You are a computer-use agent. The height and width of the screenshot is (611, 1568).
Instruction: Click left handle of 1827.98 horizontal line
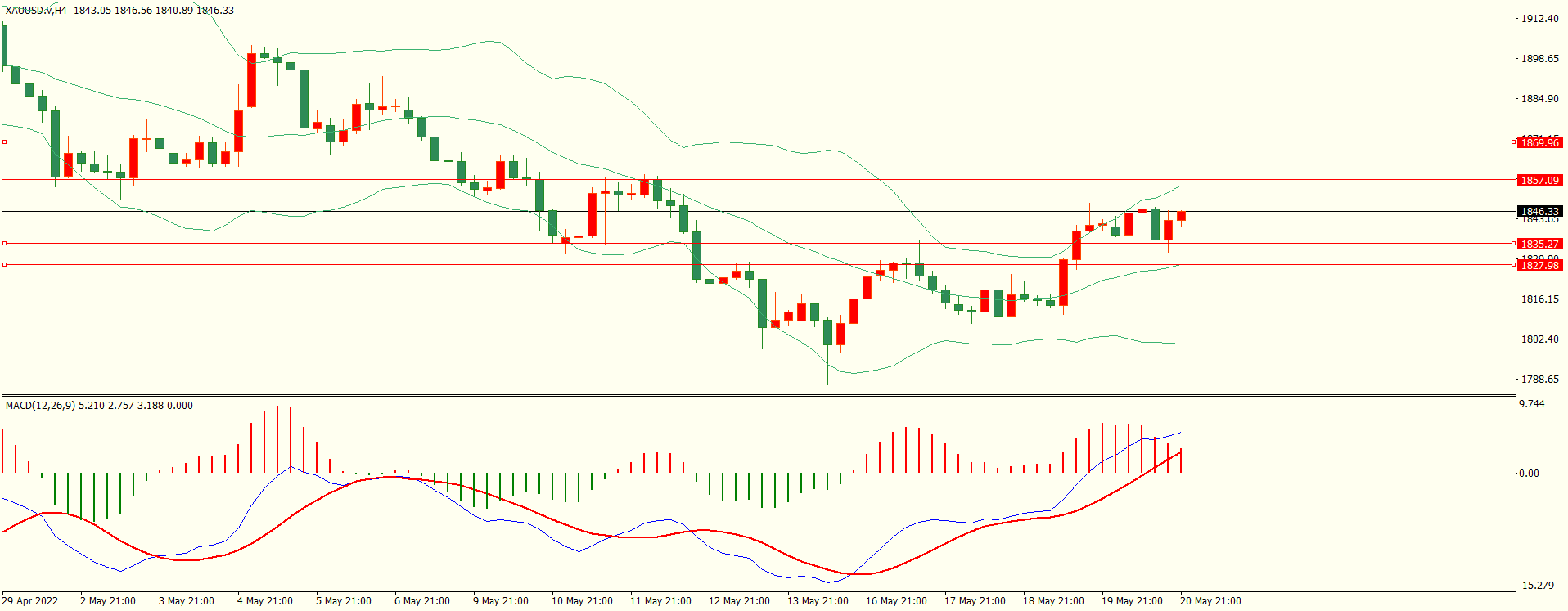click(4, 264)
